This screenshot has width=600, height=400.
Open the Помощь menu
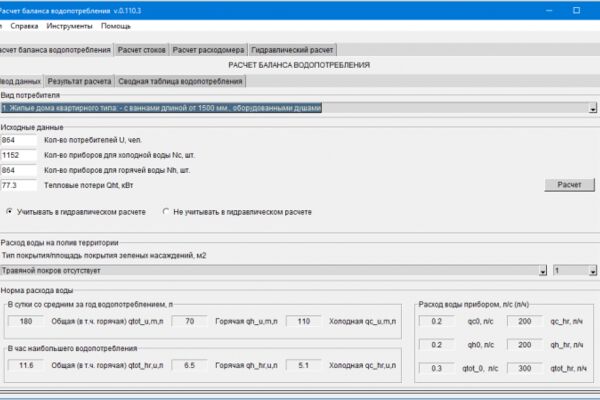click(116, 26)
